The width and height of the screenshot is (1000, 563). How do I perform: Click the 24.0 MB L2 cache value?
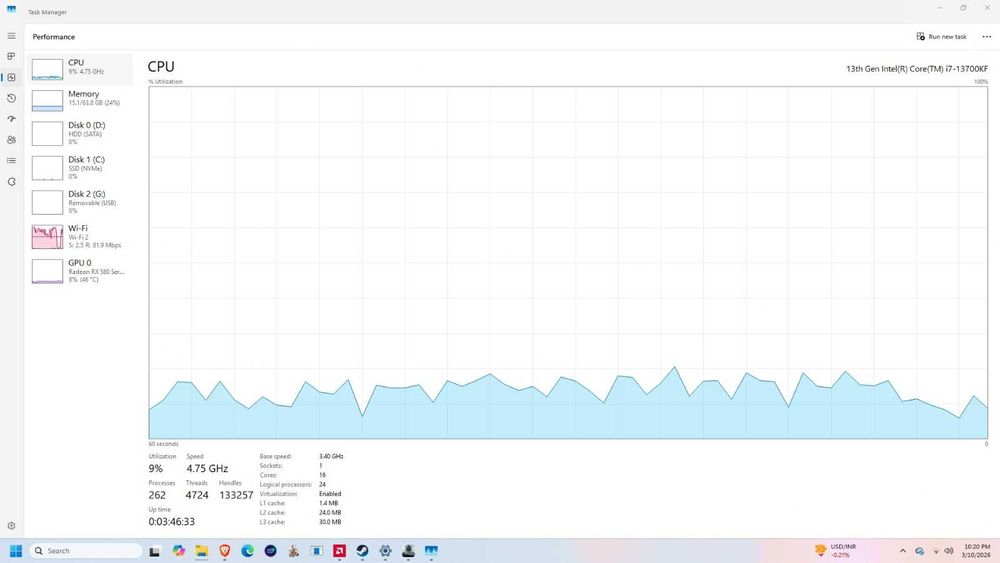(330, 513)
